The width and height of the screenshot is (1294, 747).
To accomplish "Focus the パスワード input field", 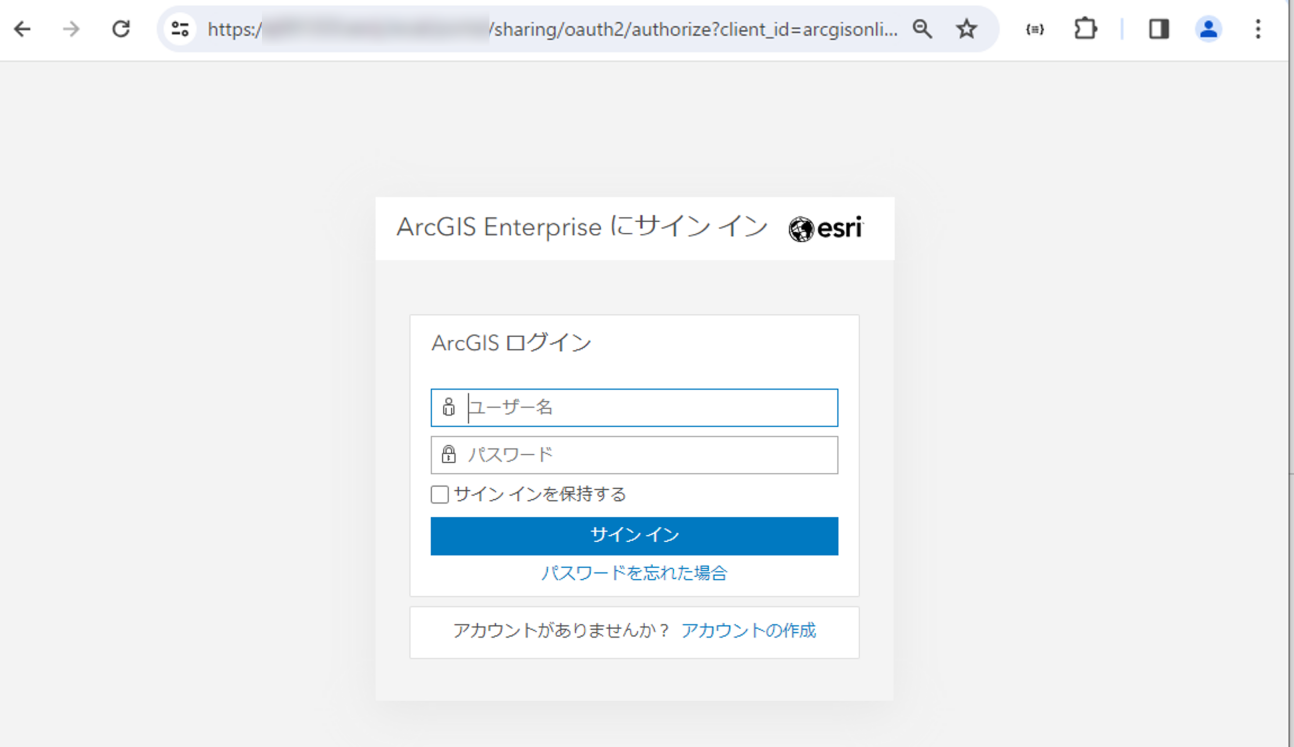I will (x=634, y=455).
